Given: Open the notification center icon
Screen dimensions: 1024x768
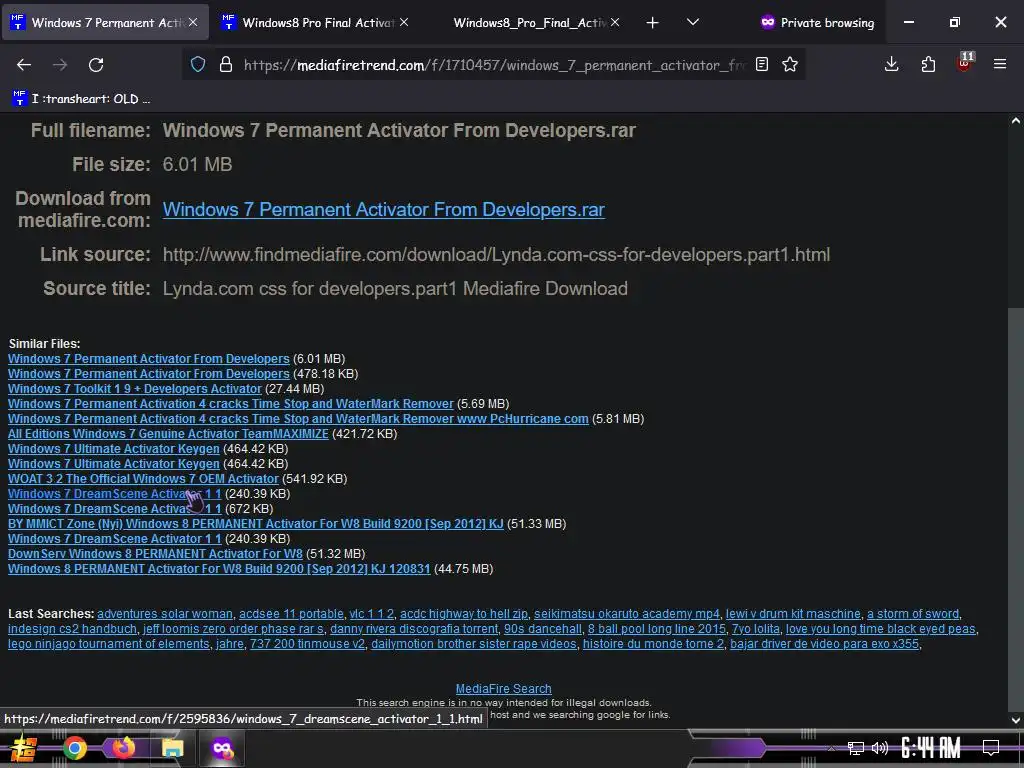Looking at the screenshot, I should (x=991, y=748).
